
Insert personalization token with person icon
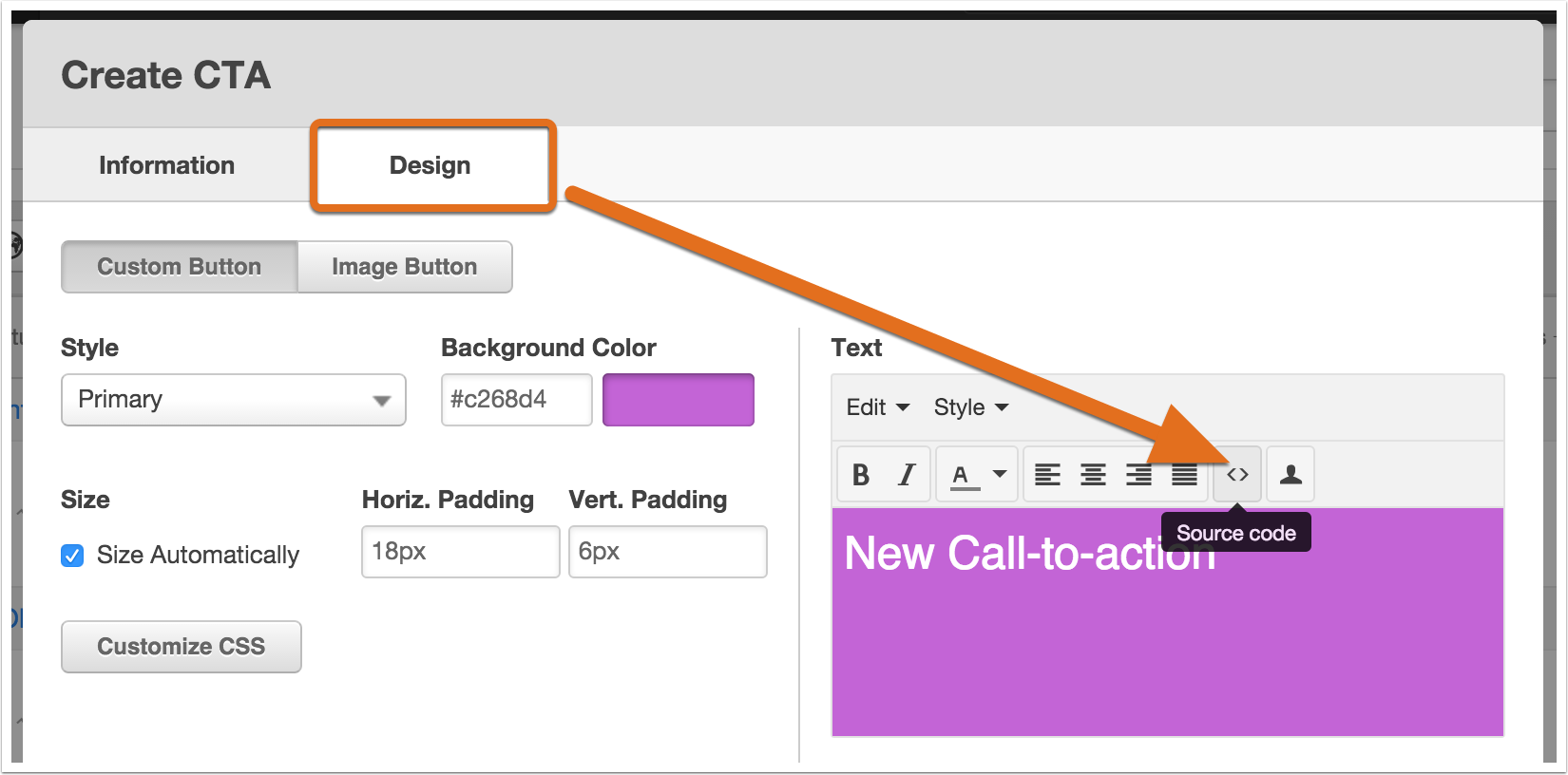click(1291, 474)
